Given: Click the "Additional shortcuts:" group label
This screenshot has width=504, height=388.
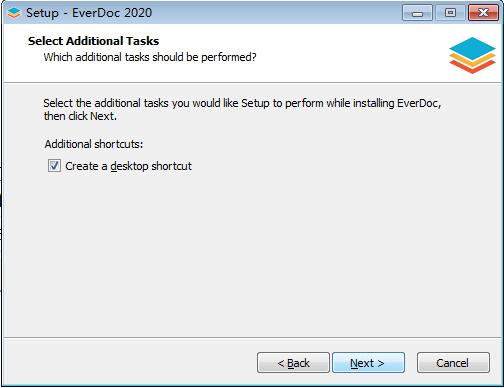Looking at the screenshot, I should point(94,144).
